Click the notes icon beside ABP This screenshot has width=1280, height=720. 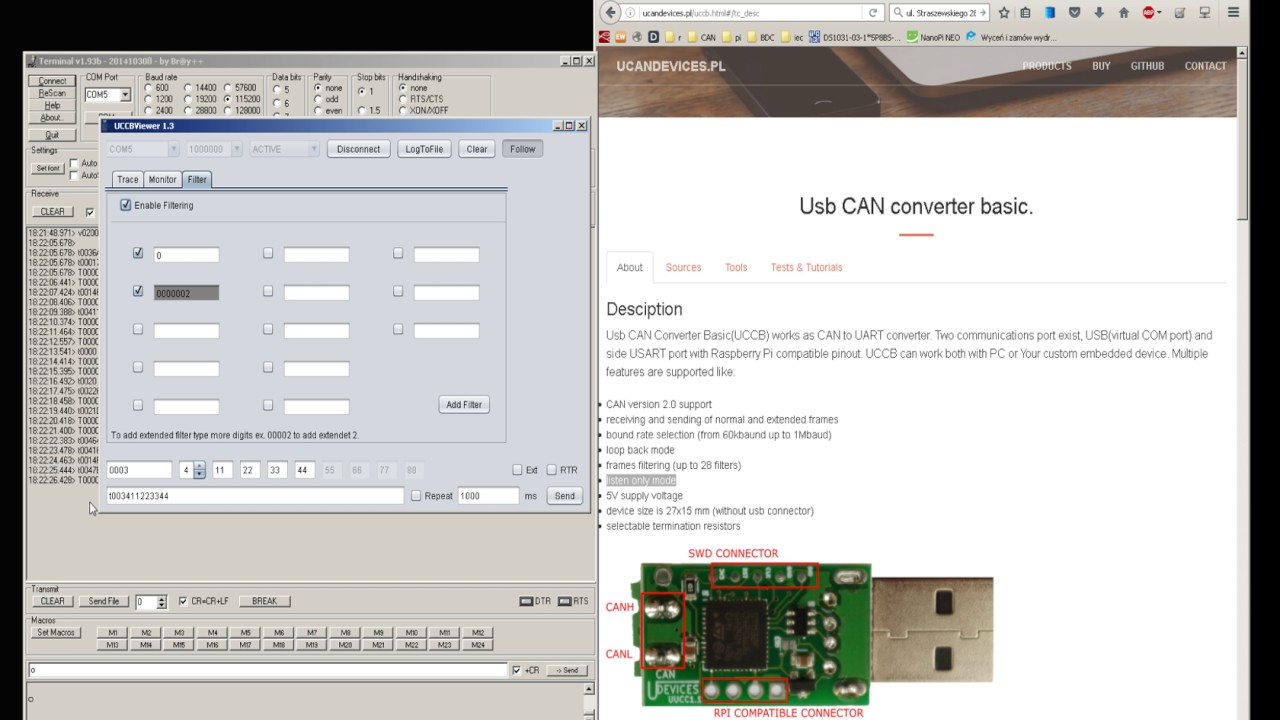point(1181,13)
